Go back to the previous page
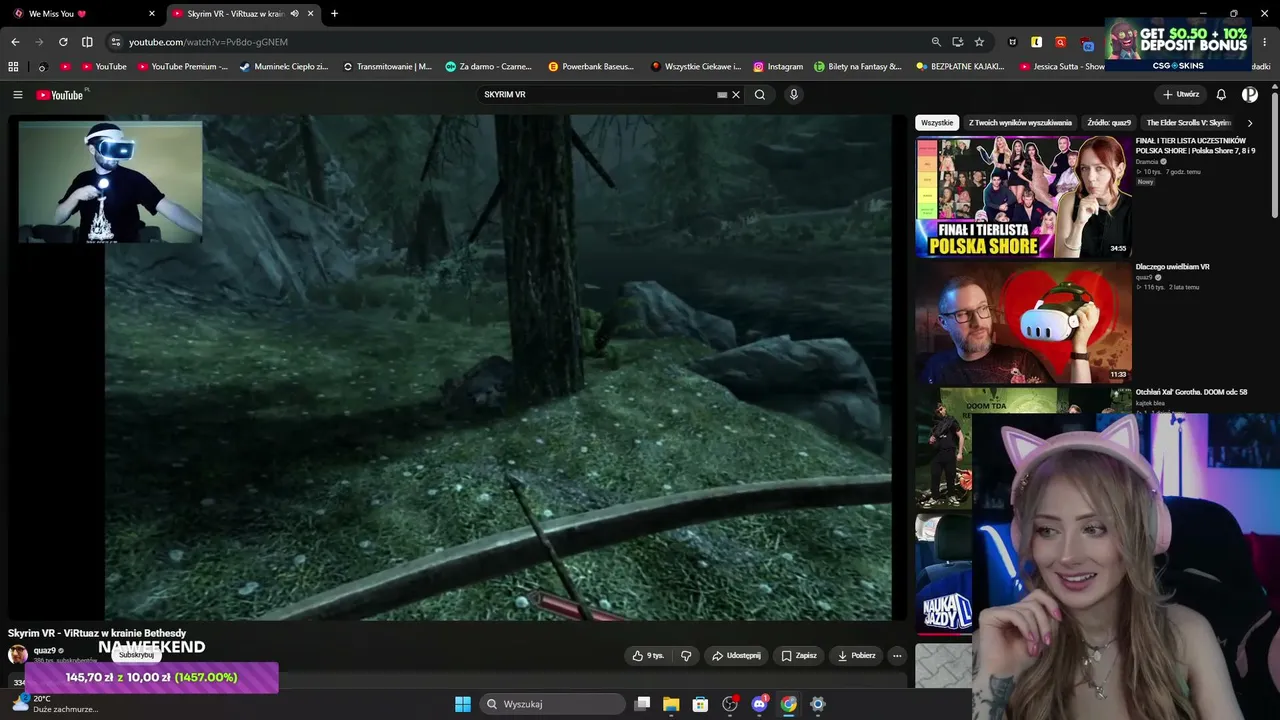This screenshot has width=1280, height=720. pos(15,42)
